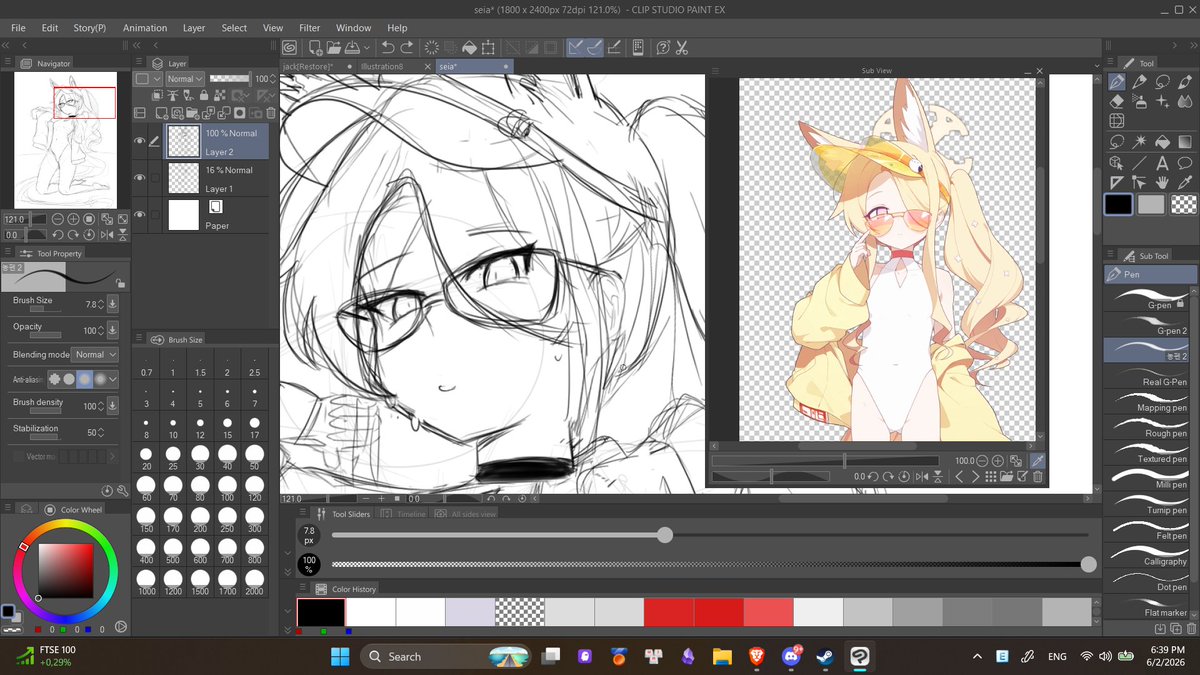Click New layer folder icon
Screen dimensions: 1200x675
(x=192, y=113)
